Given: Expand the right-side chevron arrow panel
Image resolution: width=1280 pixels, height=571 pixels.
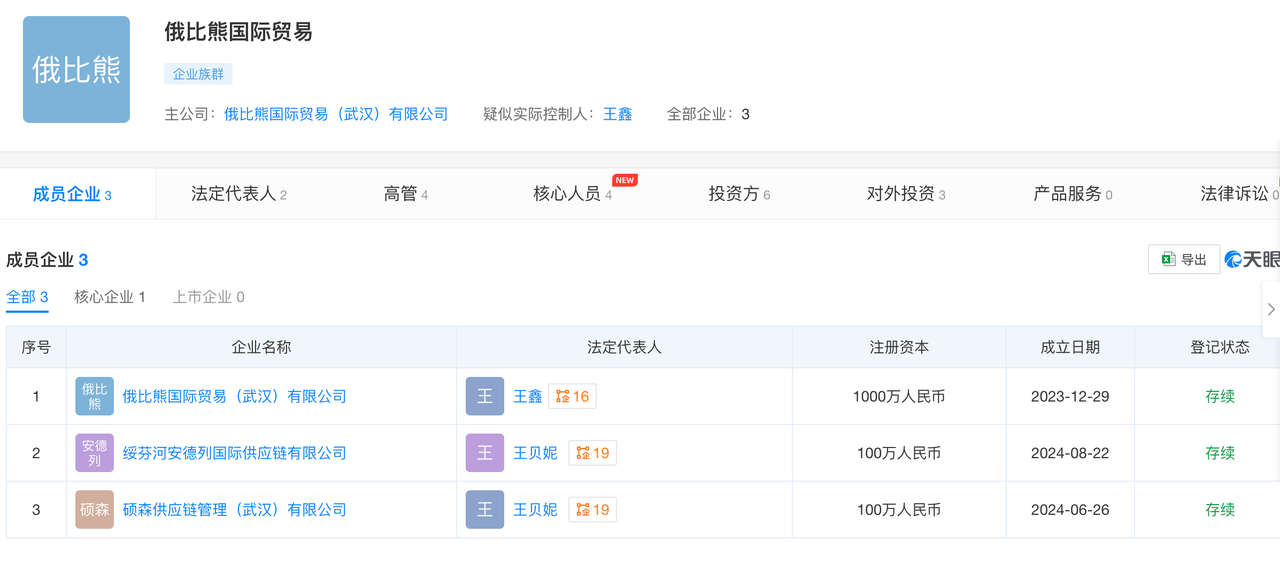Looking at the screenshot, I should [1271, 310].
